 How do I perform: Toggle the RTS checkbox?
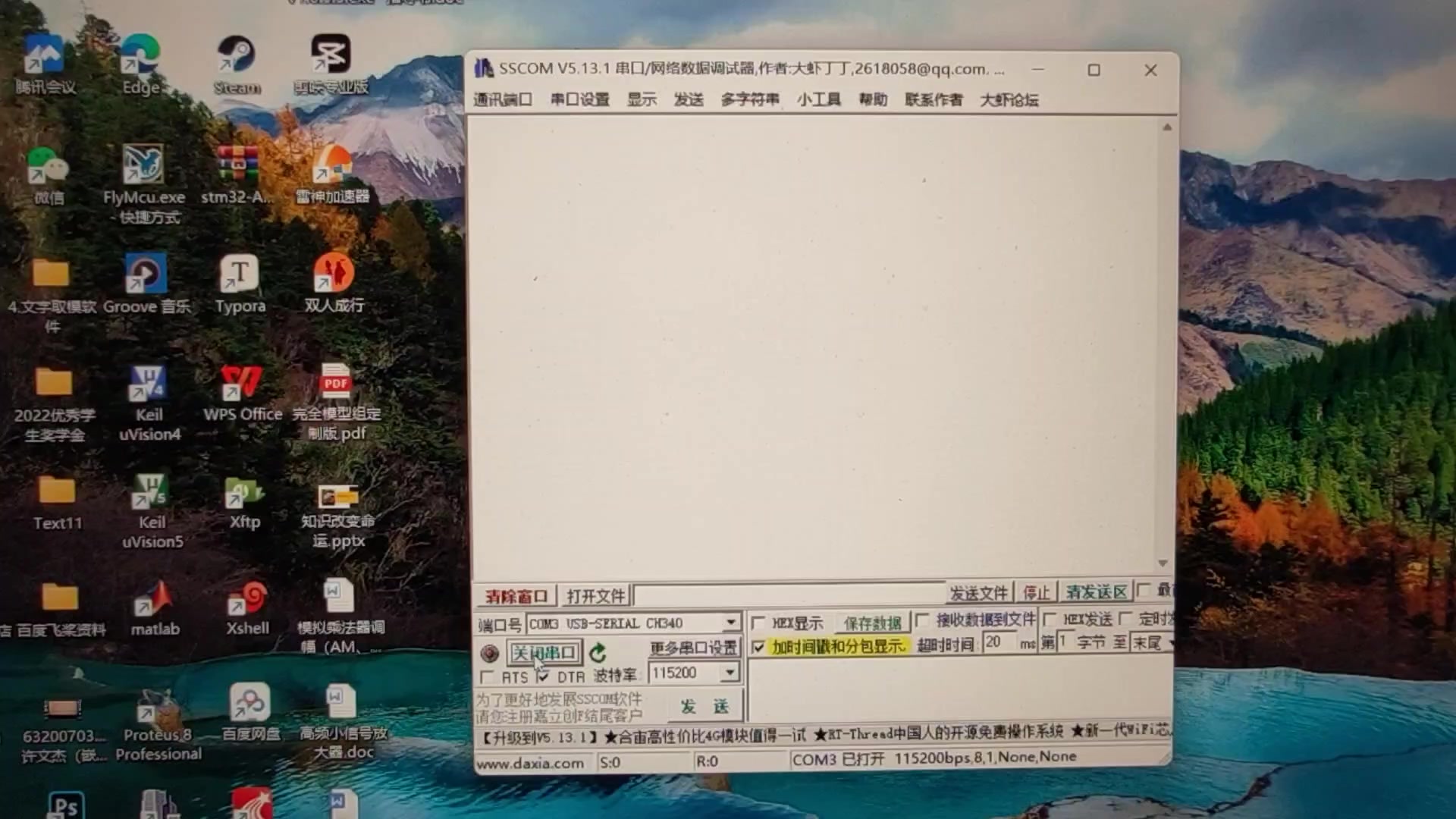click(487, 676)
